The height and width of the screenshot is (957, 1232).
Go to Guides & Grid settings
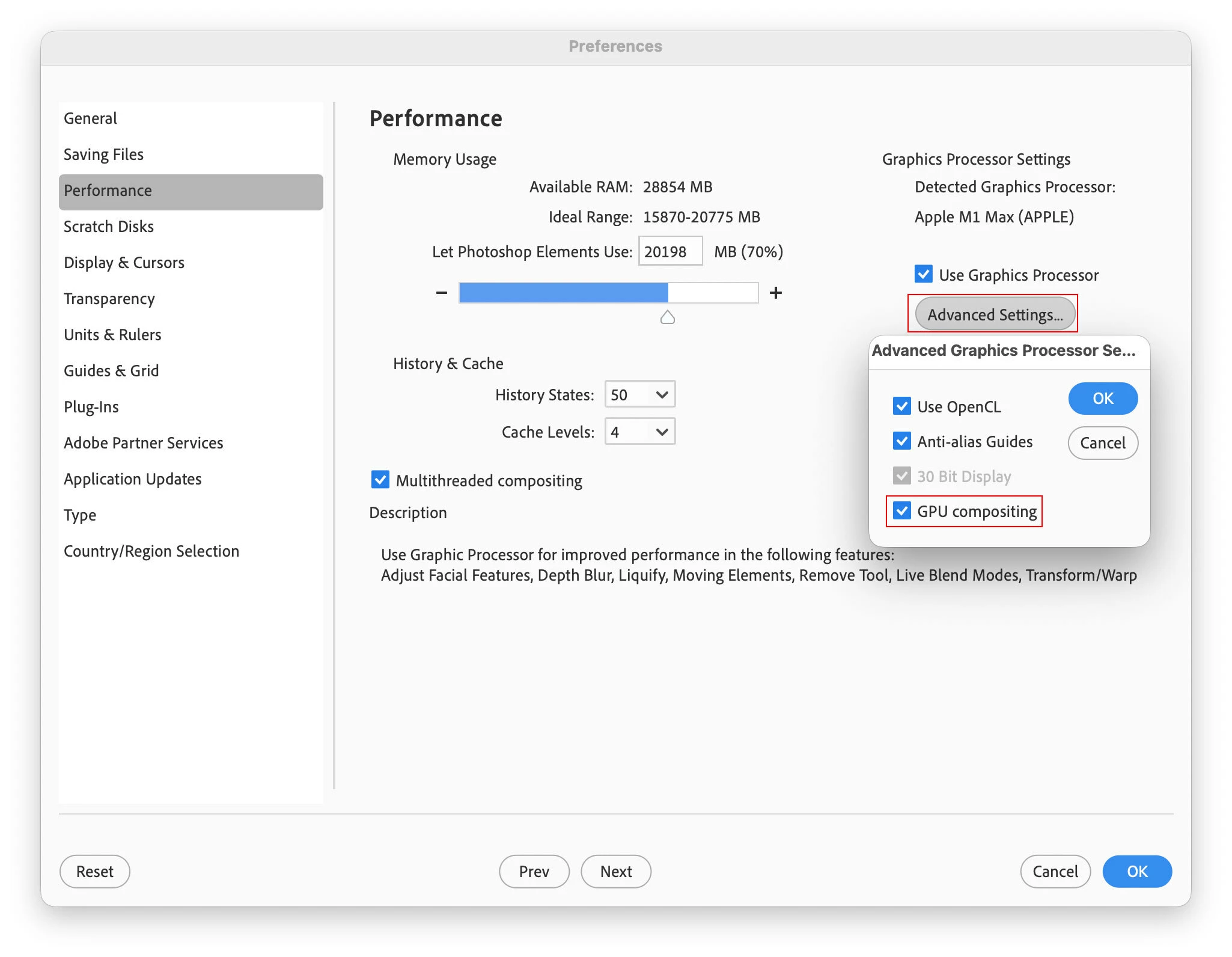point(111,371)
